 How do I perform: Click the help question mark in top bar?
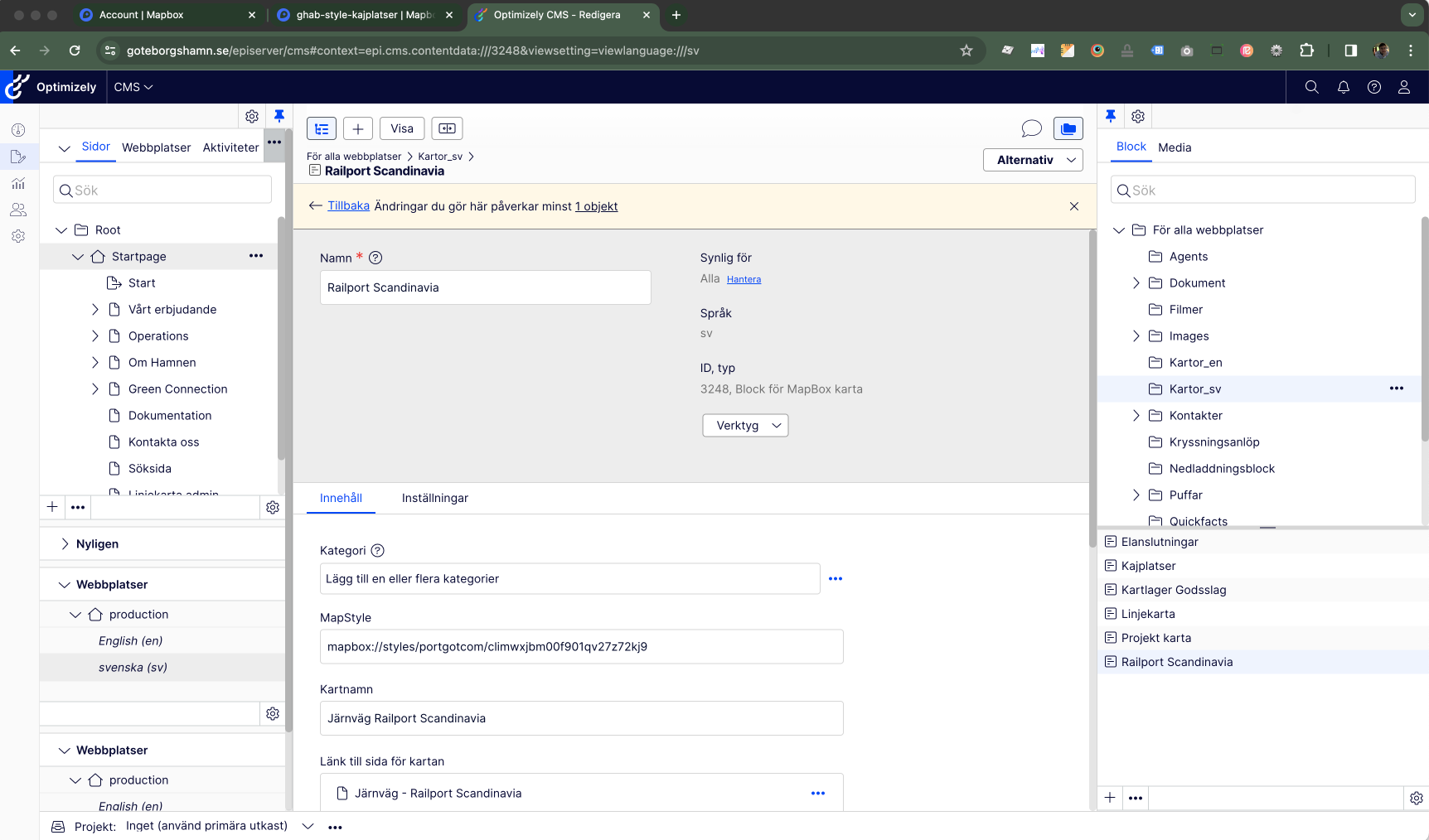(1374, 87)
